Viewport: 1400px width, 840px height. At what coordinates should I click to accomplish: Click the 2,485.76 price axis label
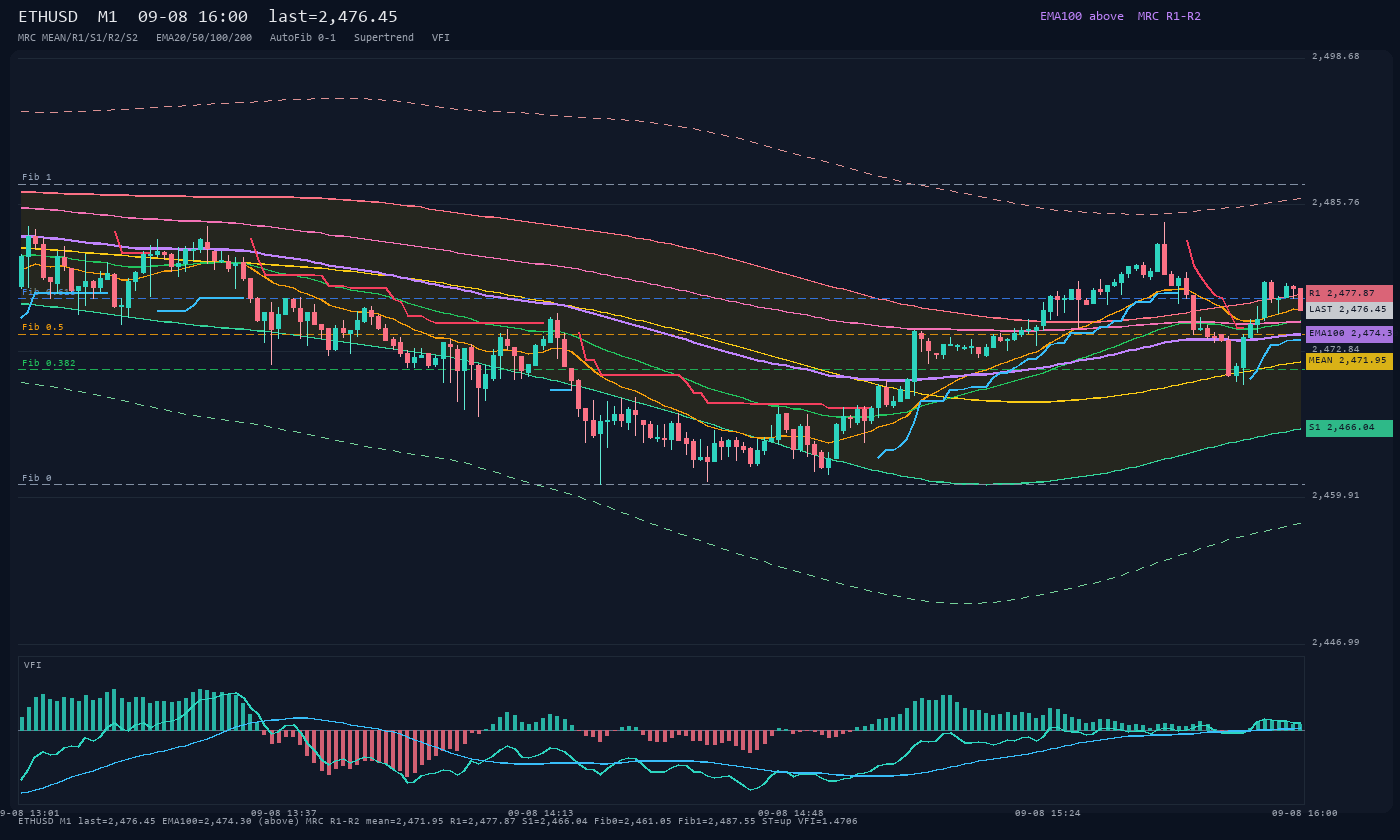click(1336, 202)
